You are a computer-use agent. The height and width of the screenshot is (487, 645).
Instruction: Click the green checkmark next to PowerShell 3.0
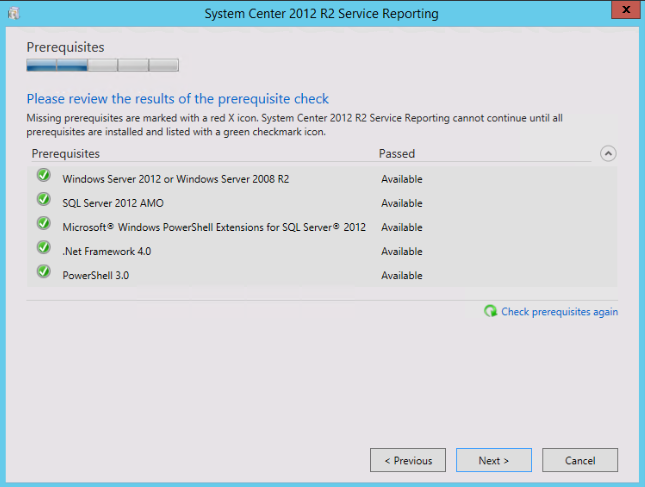[43, 272]
